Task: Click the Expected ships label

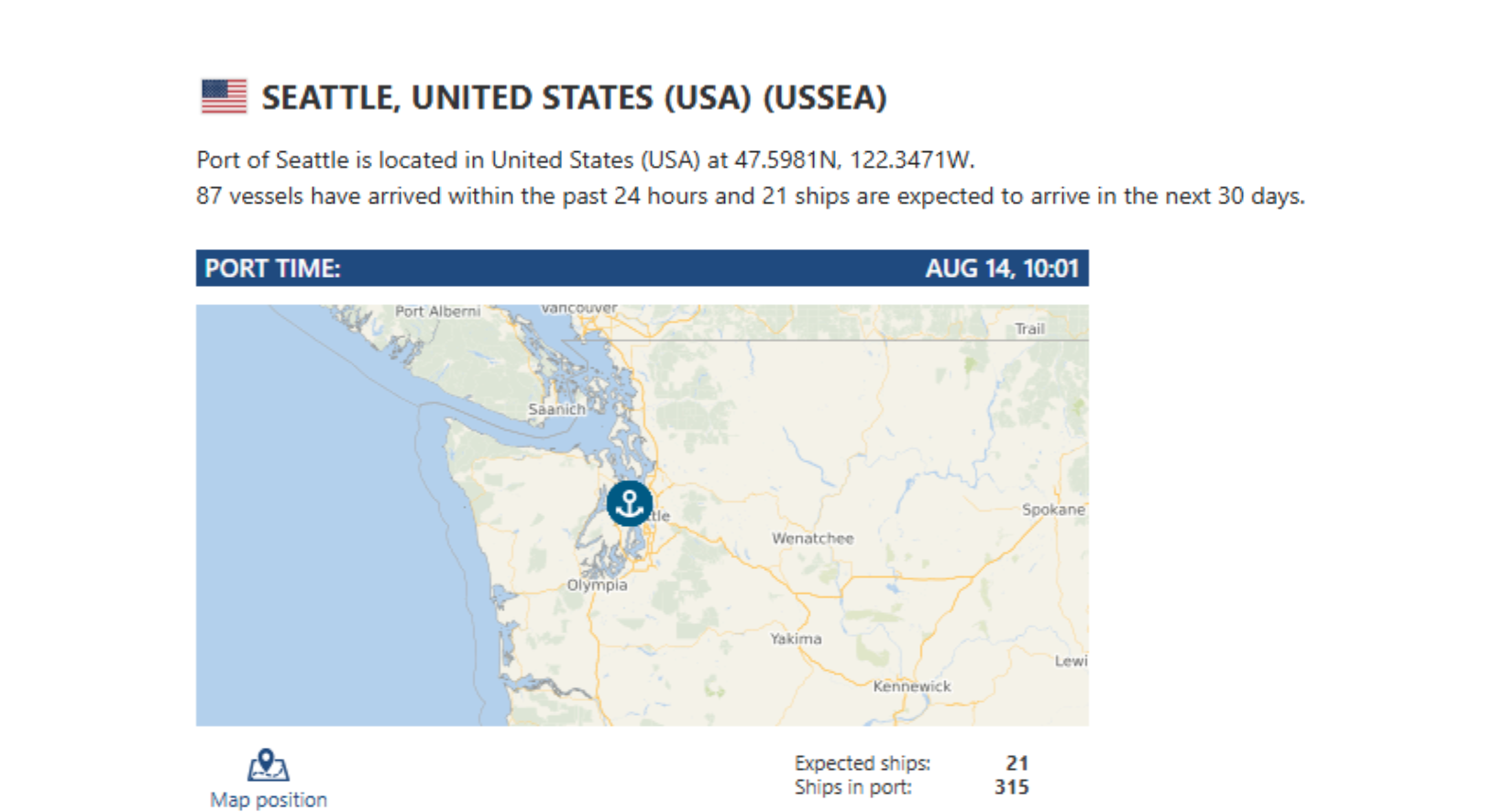Action: pyautogui.click(x=863, y=763)
